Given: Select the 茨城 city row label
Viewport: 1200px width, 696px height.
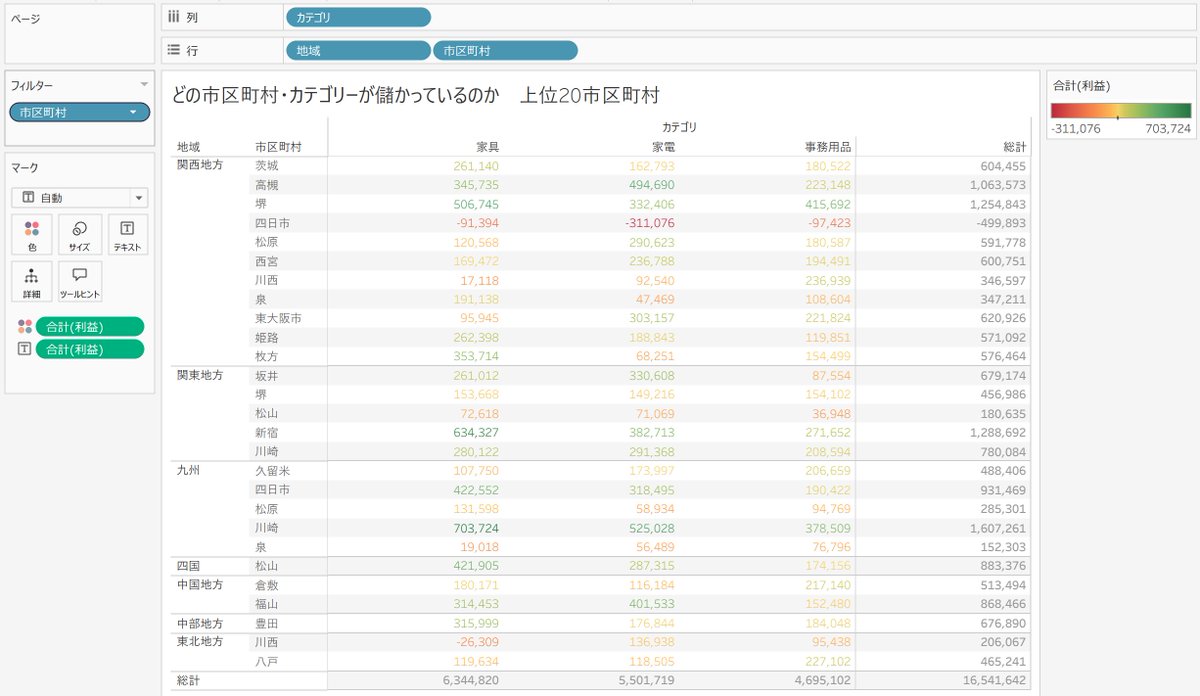Looking at the screenshot, I should click(267, 166).
